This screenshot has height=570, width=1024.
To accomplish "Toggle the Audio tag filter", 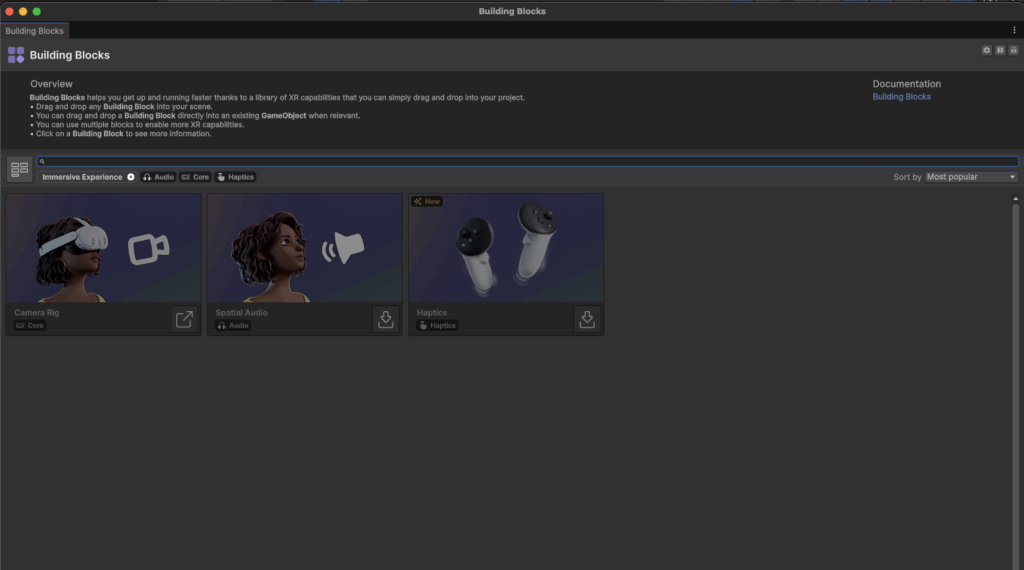I will click(x=158, y=177).
